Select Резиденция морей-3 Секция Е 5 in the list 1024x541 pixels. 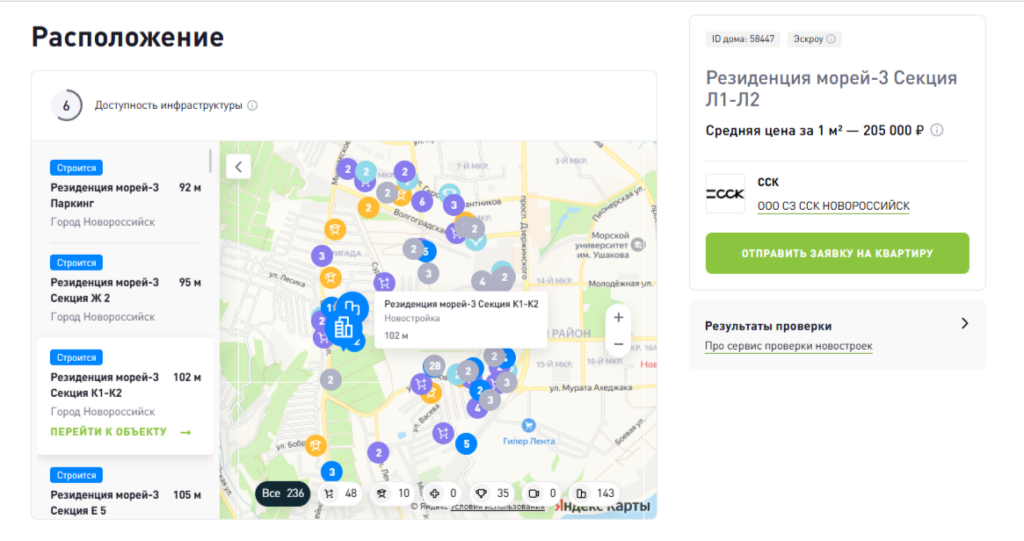pos(125,492)
